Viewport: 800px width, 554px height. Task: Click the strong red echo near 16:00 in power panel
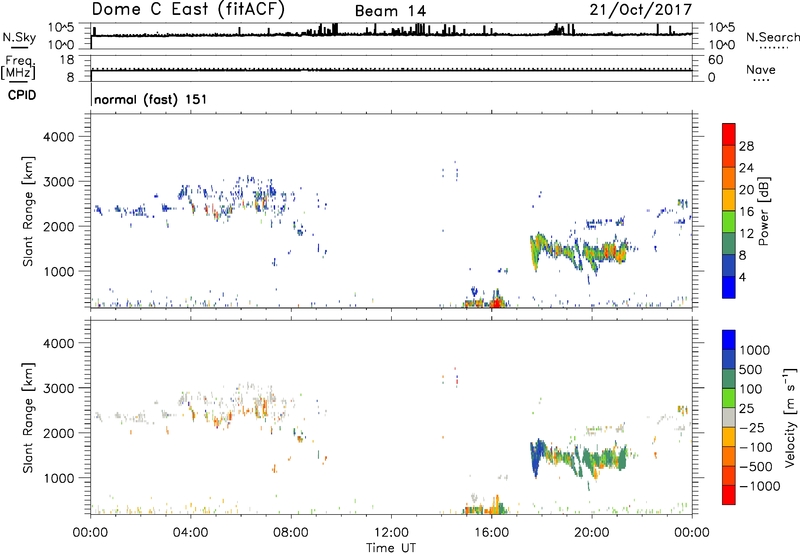(x=495, y=303)
